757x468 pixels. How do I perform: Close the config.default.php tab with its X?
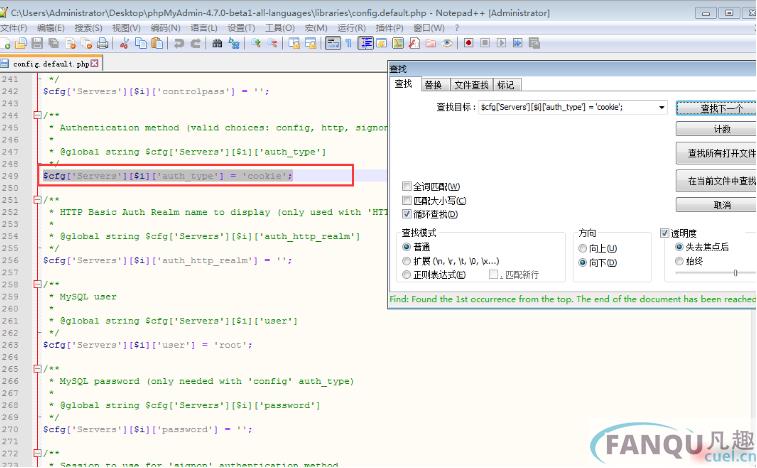point(95,63)
